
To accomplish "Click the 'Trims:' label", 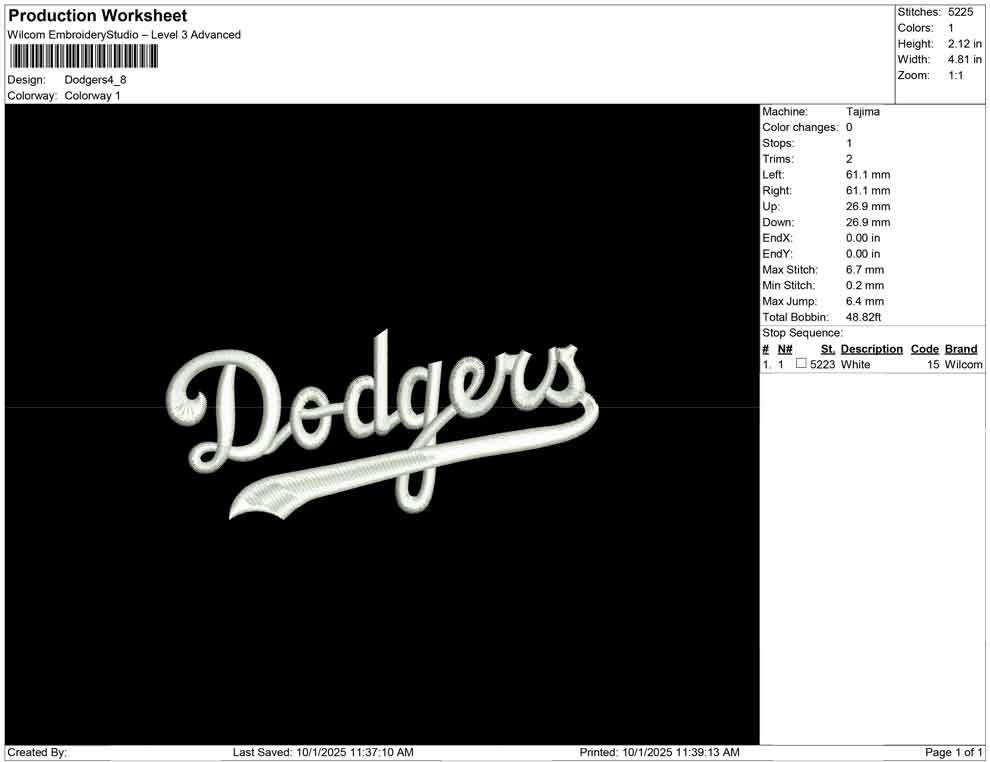I will pos(778,159).
